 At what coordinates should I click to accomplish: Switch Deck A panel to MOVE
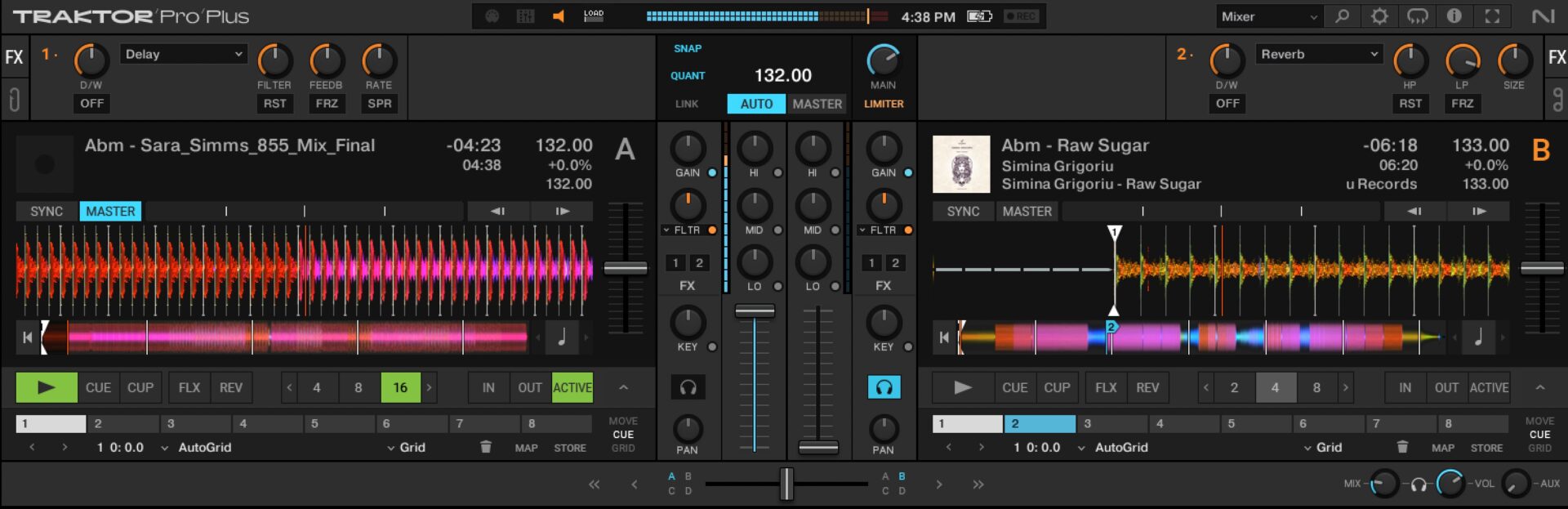tap(623, 421)
